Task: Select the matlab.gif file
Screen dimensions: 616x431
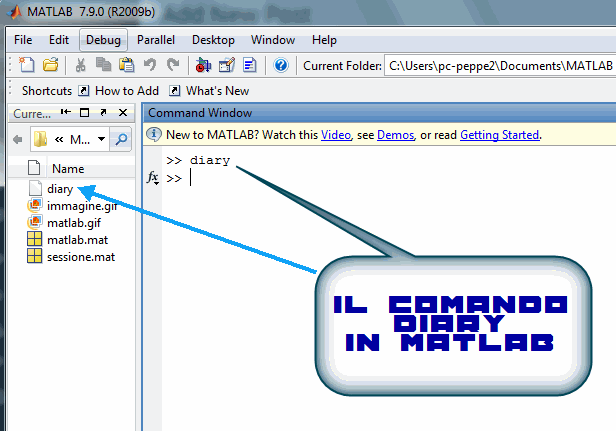Action: tap(74, 223)
